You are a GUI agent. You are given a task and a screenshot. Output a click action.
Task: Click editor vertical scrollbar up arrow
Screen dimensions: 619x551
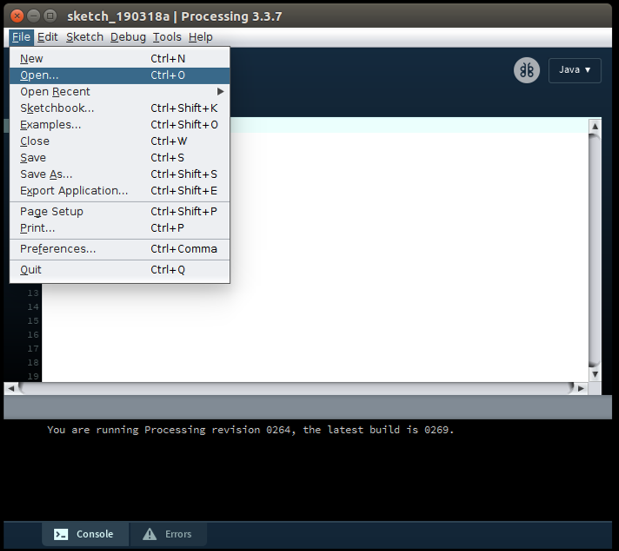coord(595,126)
